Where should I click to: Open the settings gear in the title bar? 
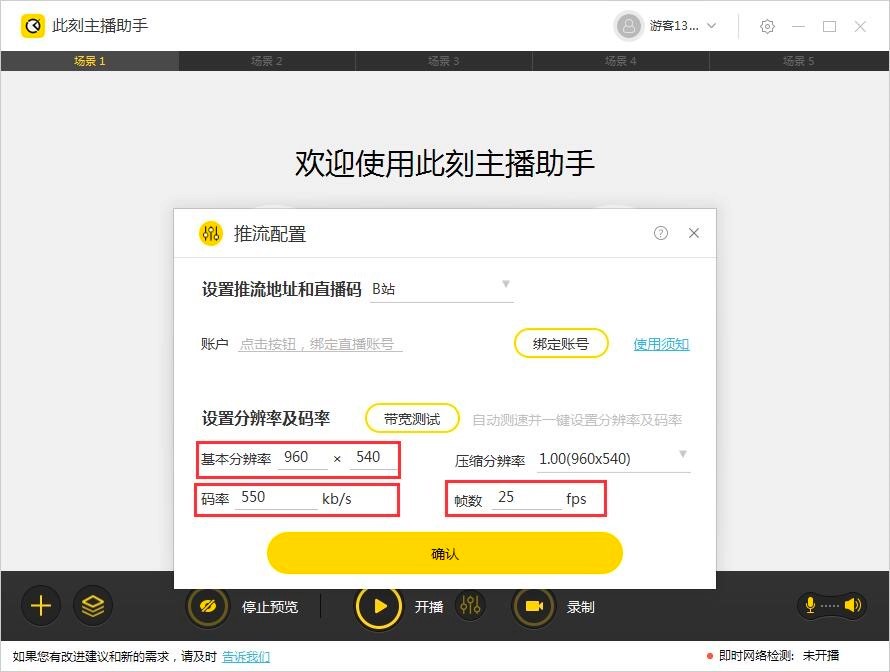tap(767, 26)
